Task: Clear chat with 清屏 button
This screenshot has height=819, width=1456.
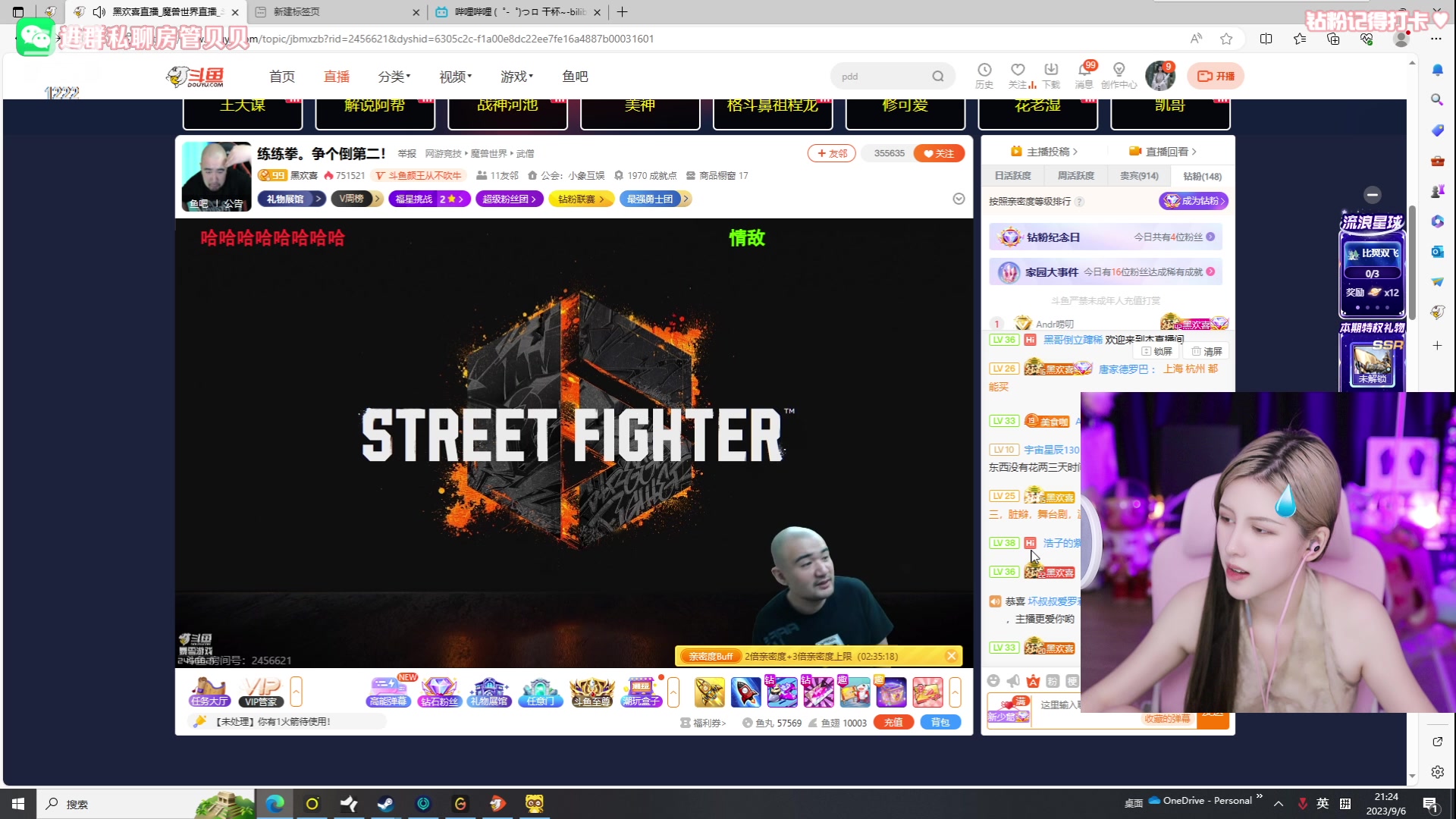Action: point(1207,351)
